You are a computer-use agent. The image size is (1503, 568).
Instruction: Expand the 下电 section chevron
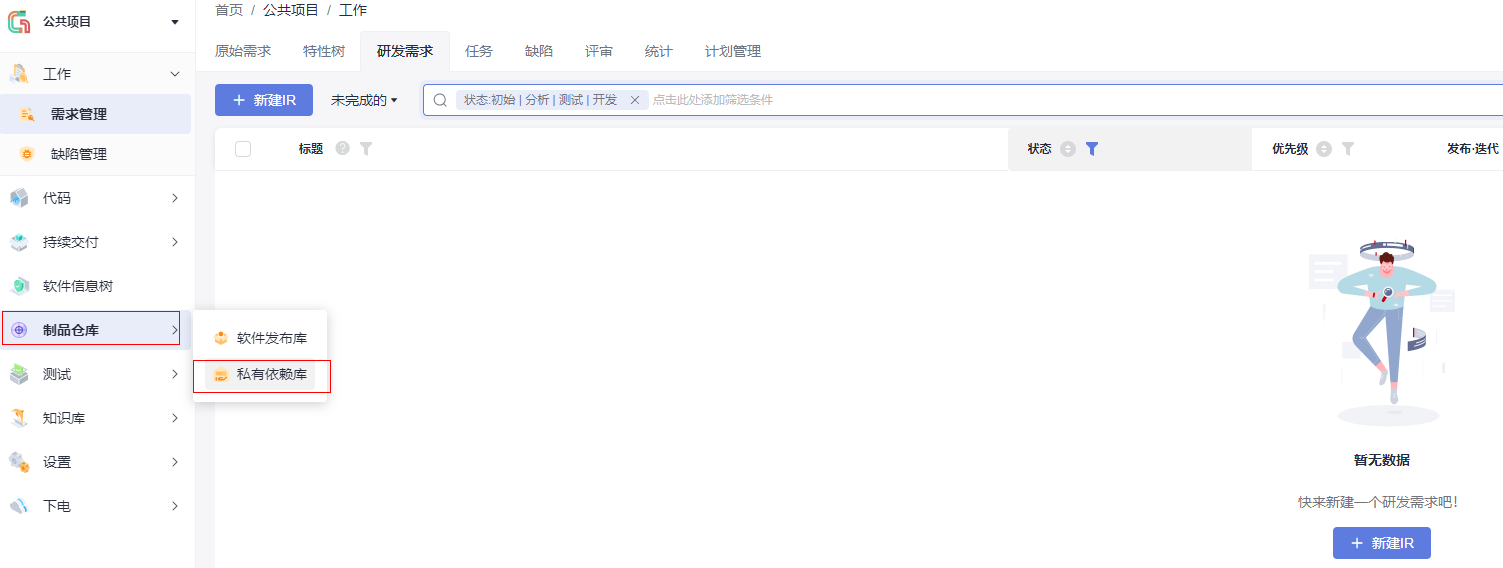(x=175, y=506)
